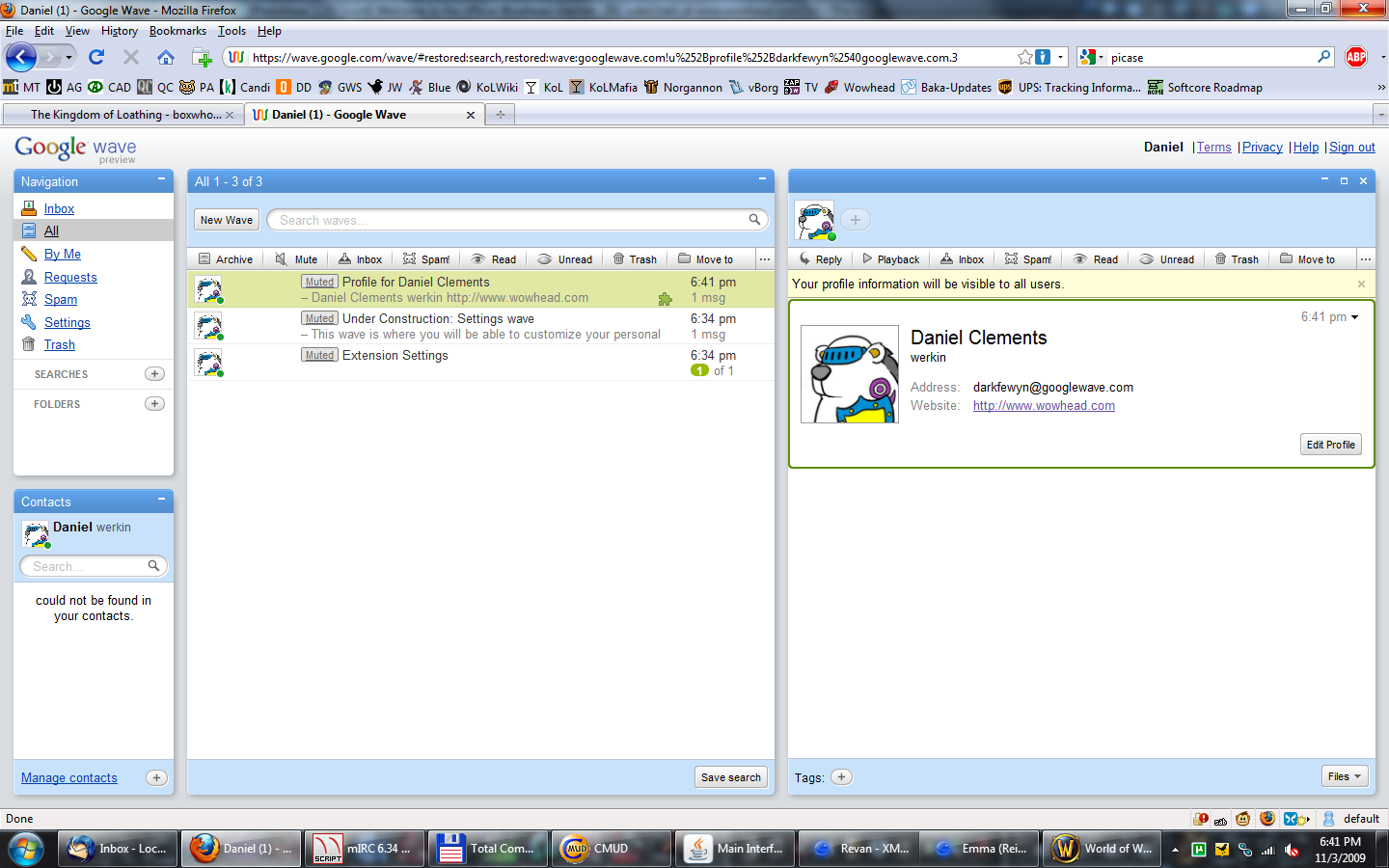Open the open wave's Move to menu
Image resolution: width=1389 pixels, height=868 pixels.
click(x=1307, y=259)
